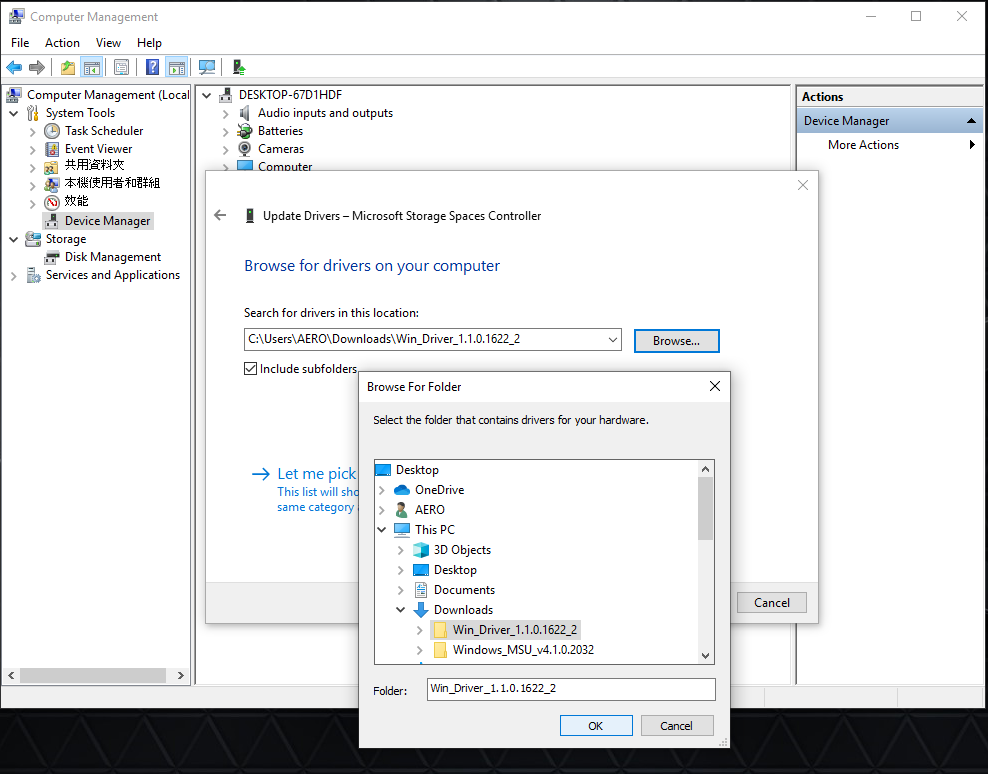The height and width of the screenshot is (774, 988).
Task: Toggle the Show/Hide Console Tree icon
Action: pos(92,67)
